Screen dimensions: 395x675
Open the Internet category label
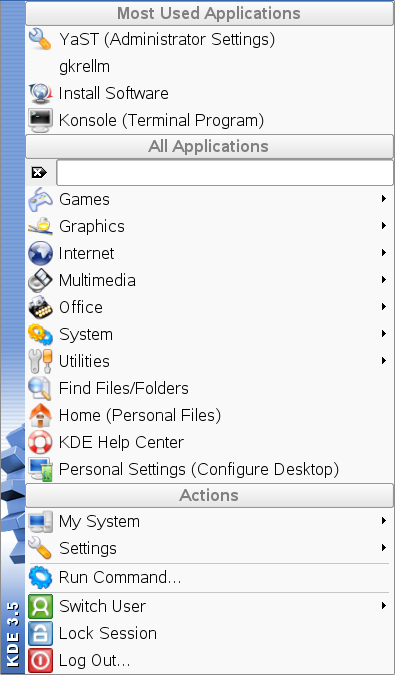[x=86, y=253]
